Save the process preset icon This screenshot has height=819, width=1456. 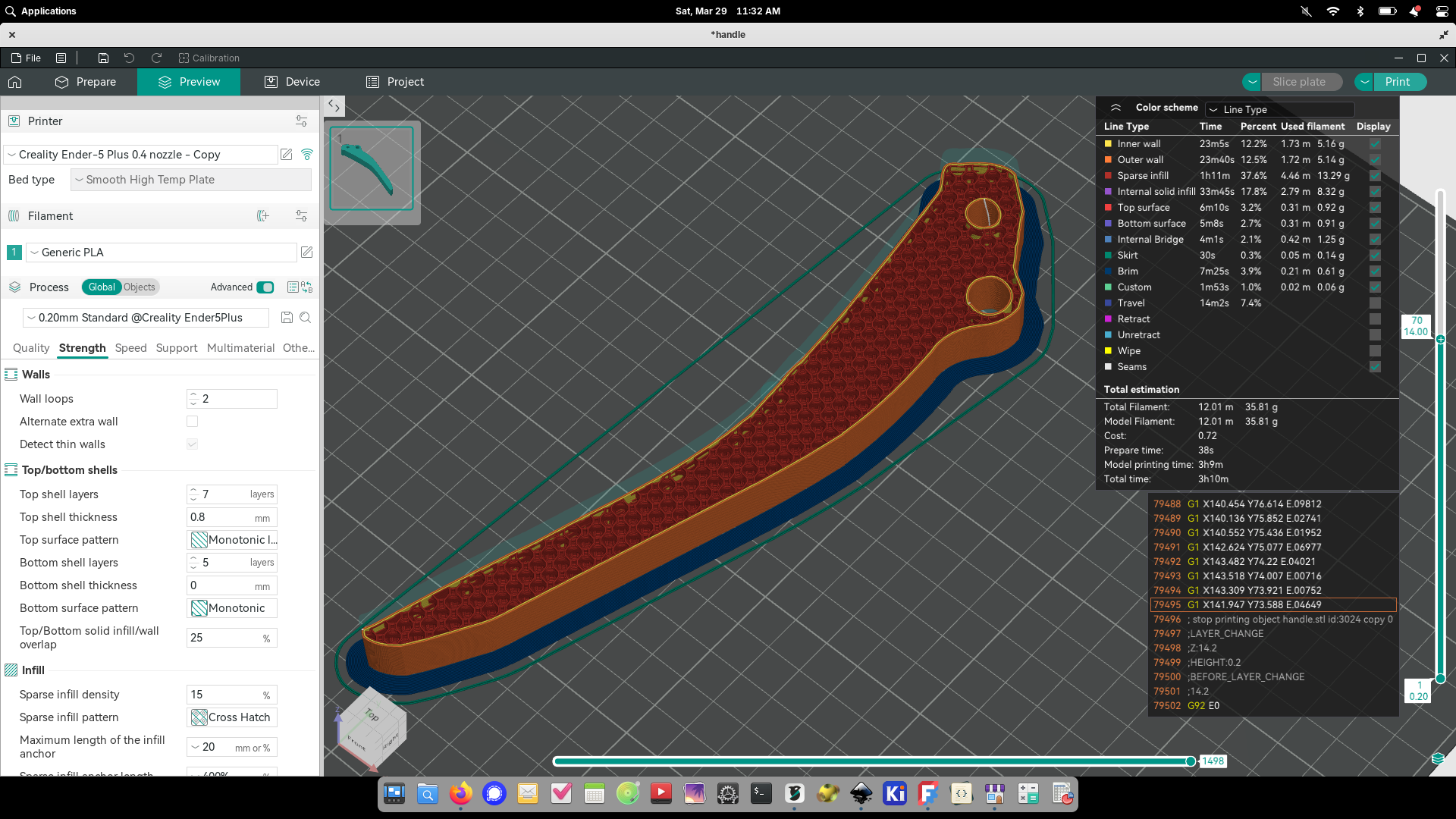[x=287, y=318]
